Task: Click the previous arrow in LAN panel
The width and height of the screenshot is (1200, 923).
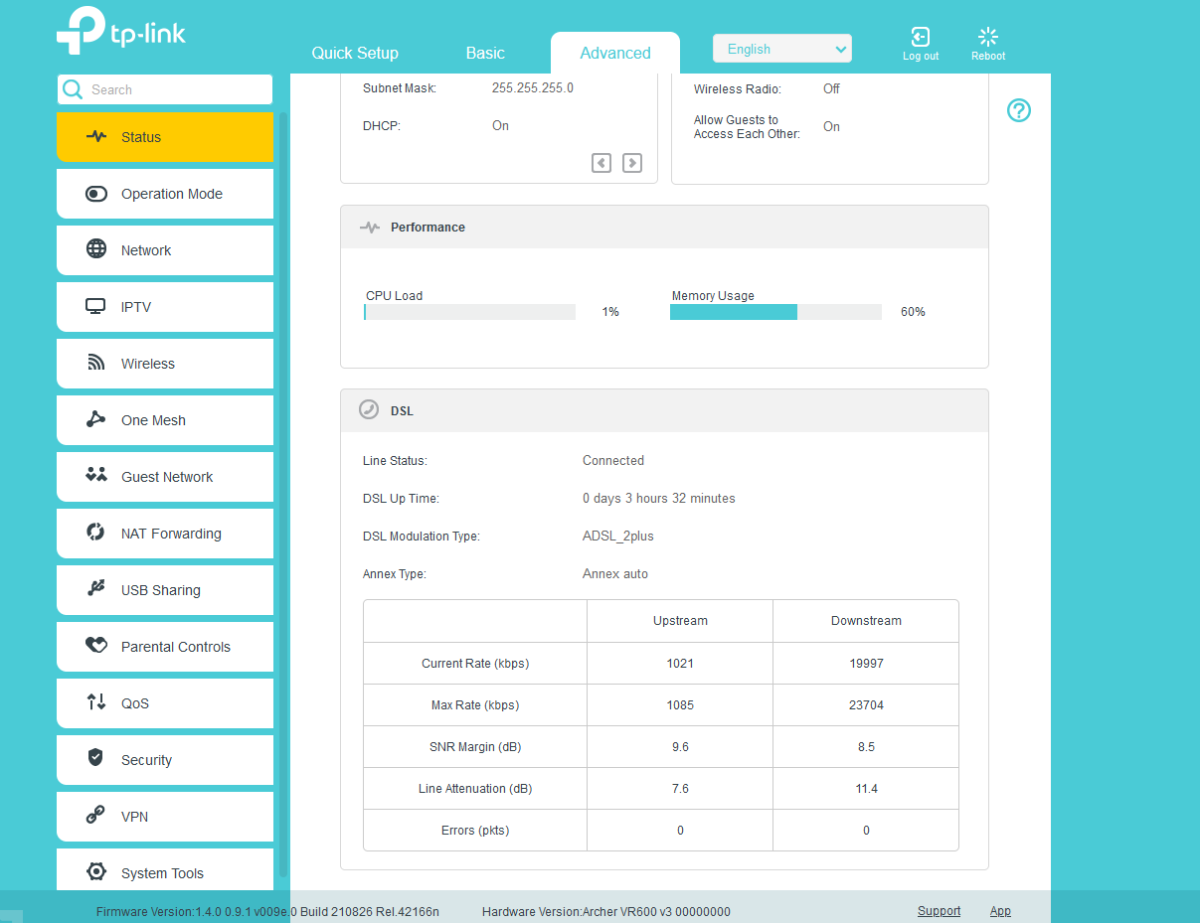Action: click(601, 162)
